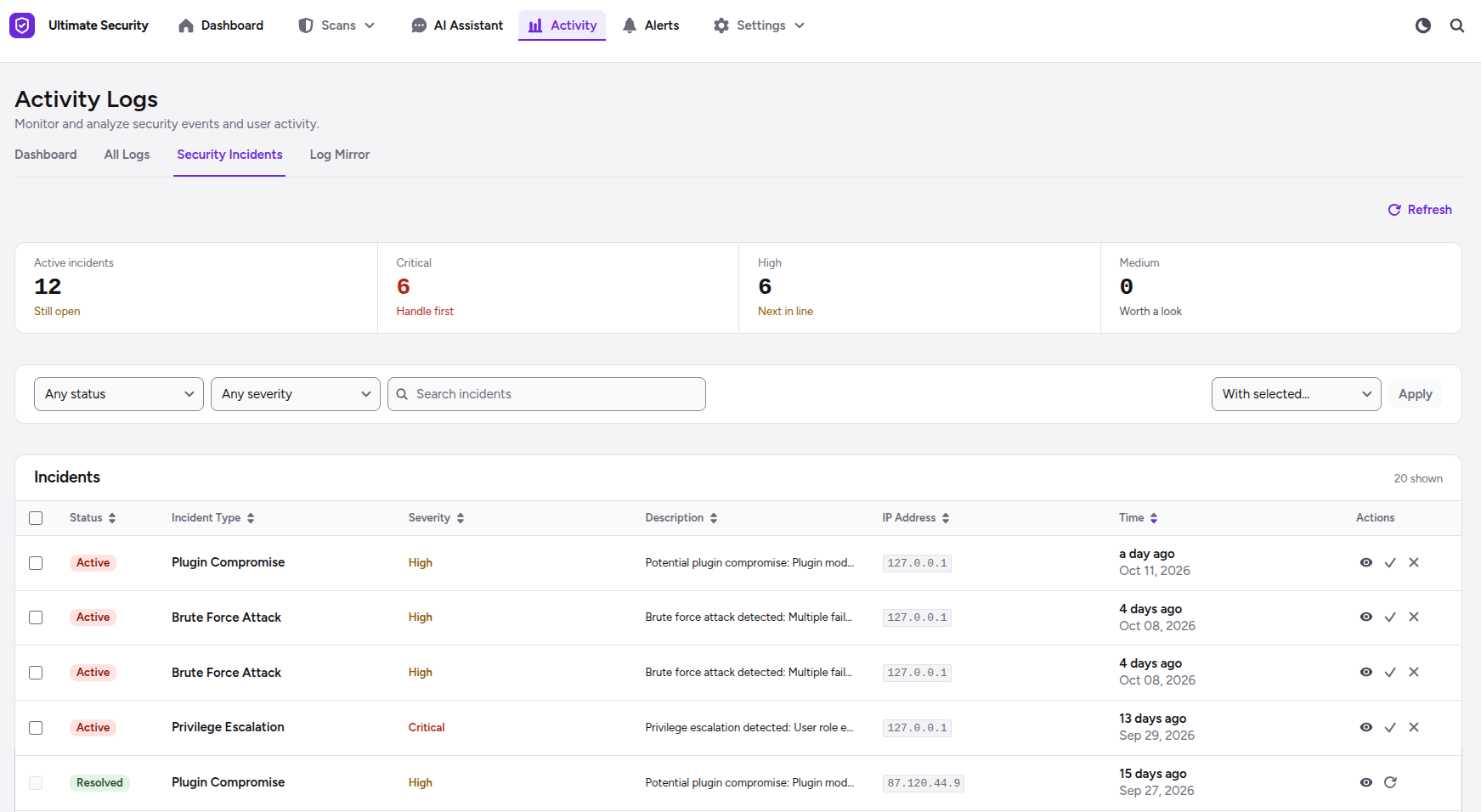Click the Critical incidents count card
Viewport: 1481px width, 812px height.
(558, 288)
